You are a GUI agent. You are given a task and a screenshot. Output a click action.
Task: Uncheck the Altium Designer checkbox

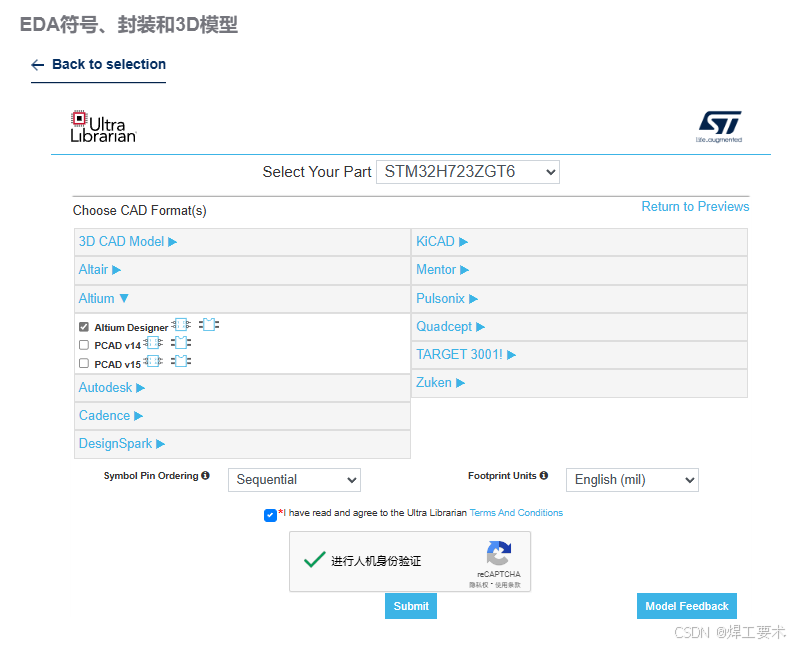84,327
